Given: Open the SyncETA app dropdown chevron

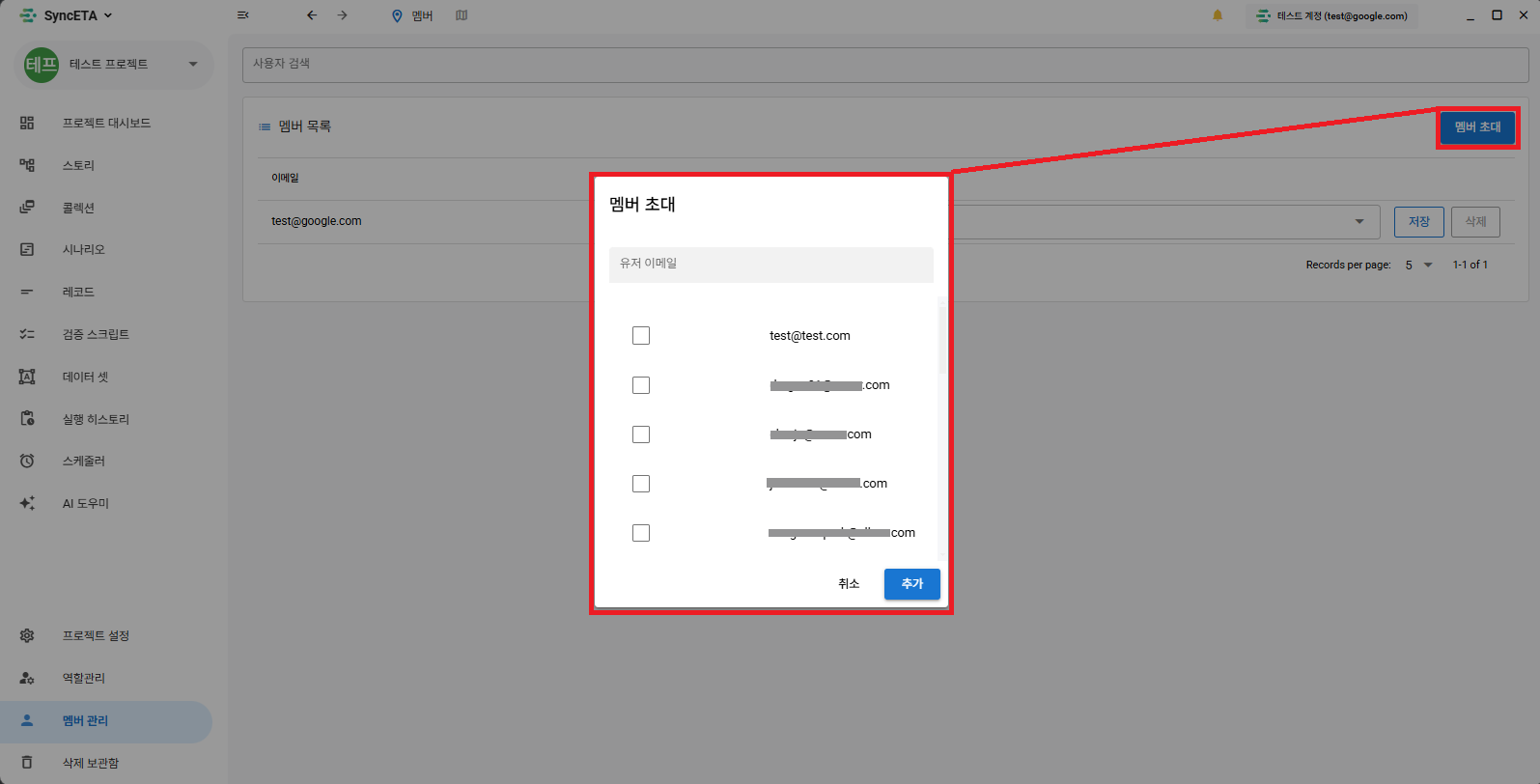Looking at the screenshot, I should [108, 15].
